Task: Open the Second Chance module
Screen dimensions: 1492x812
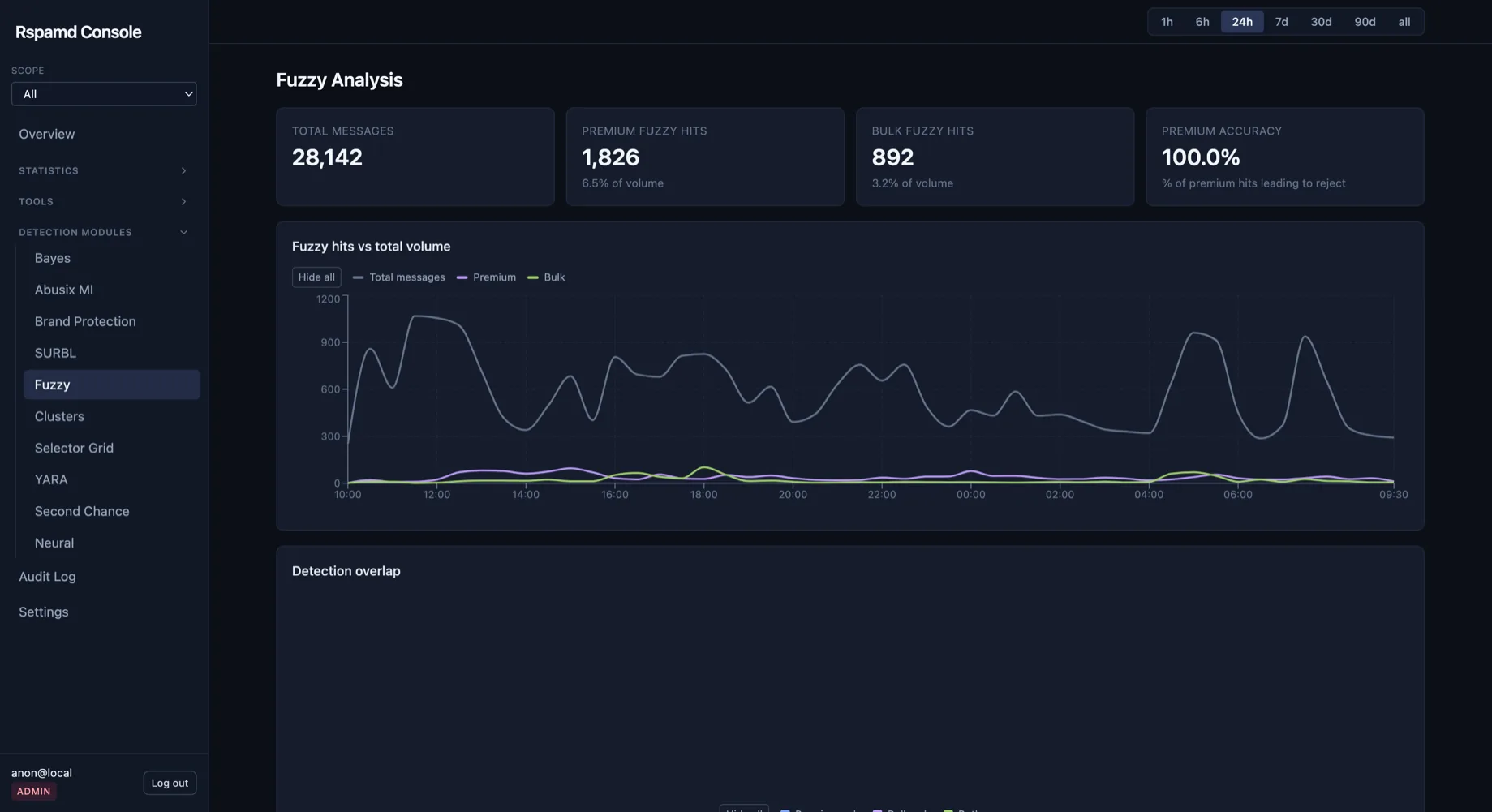Action: (x=82, y=511)
